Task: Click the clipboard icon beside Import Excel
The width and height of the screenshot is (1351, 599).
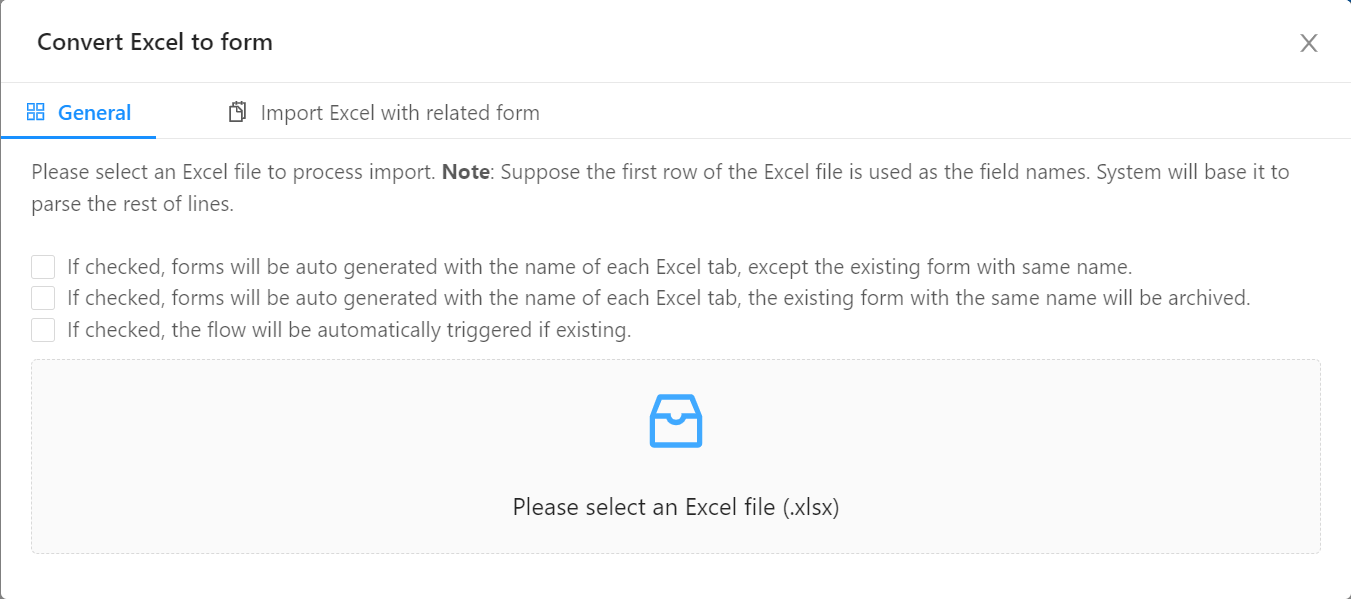Action: click(x=237, y=112)
